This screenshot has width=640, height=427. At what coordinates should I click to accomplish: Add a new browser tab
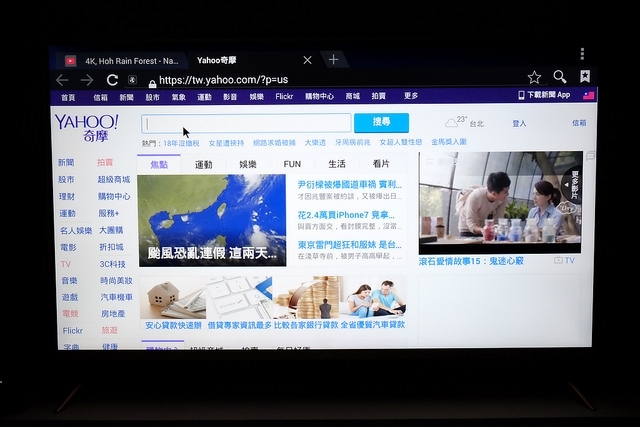coord(333,60)
